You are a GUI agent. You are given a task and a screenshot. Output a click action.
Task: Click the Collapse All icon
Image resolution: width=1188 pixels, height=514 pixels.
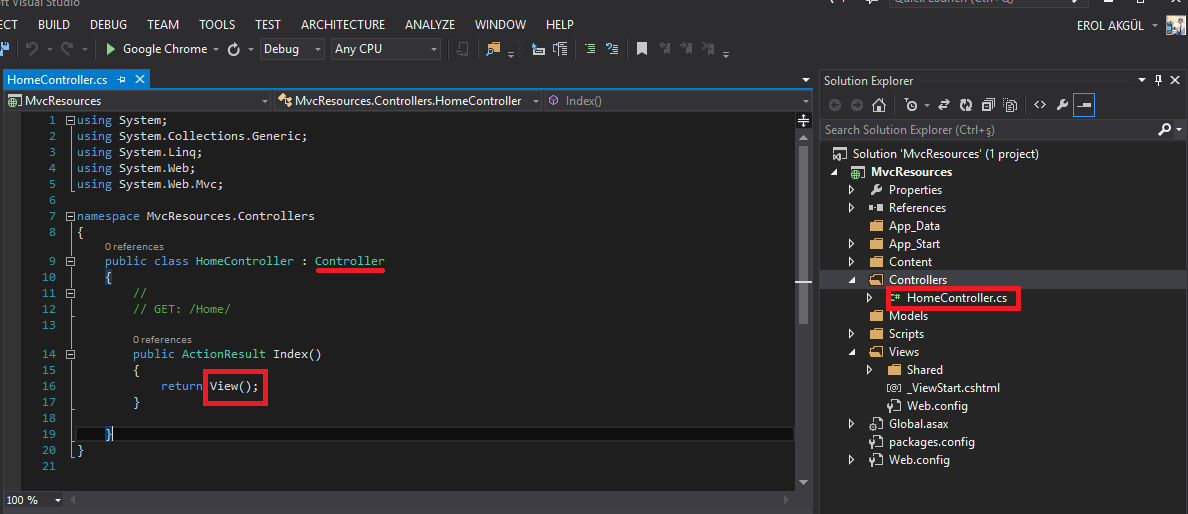tap(988, 105)
